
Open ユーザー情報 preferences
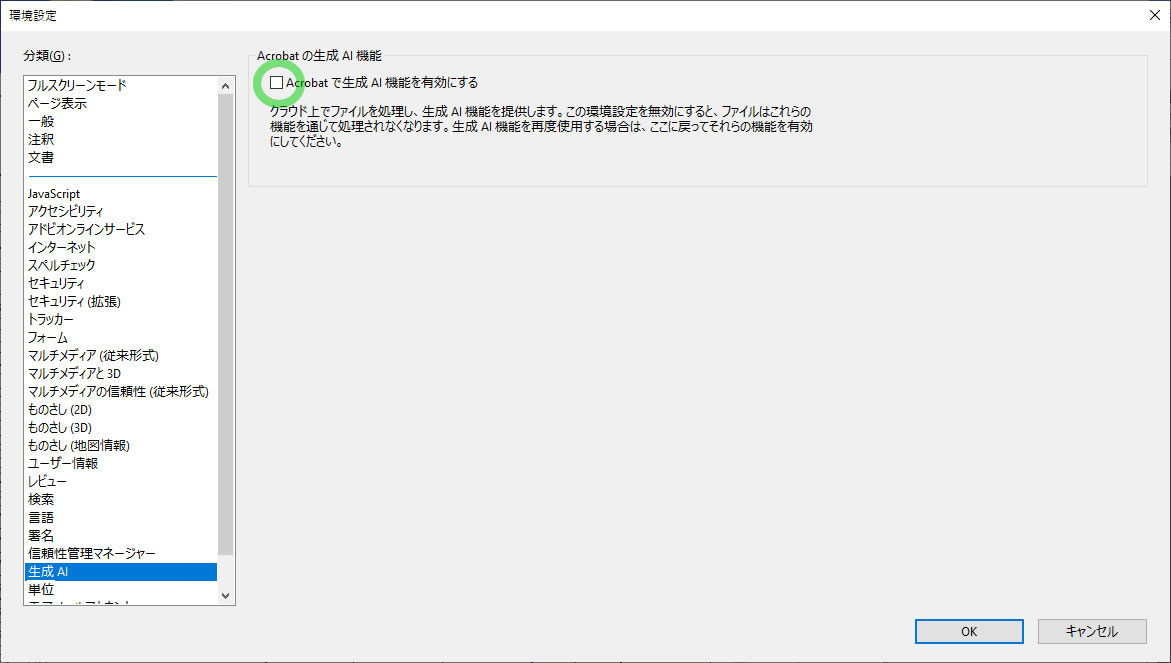[x=62, y=463]
